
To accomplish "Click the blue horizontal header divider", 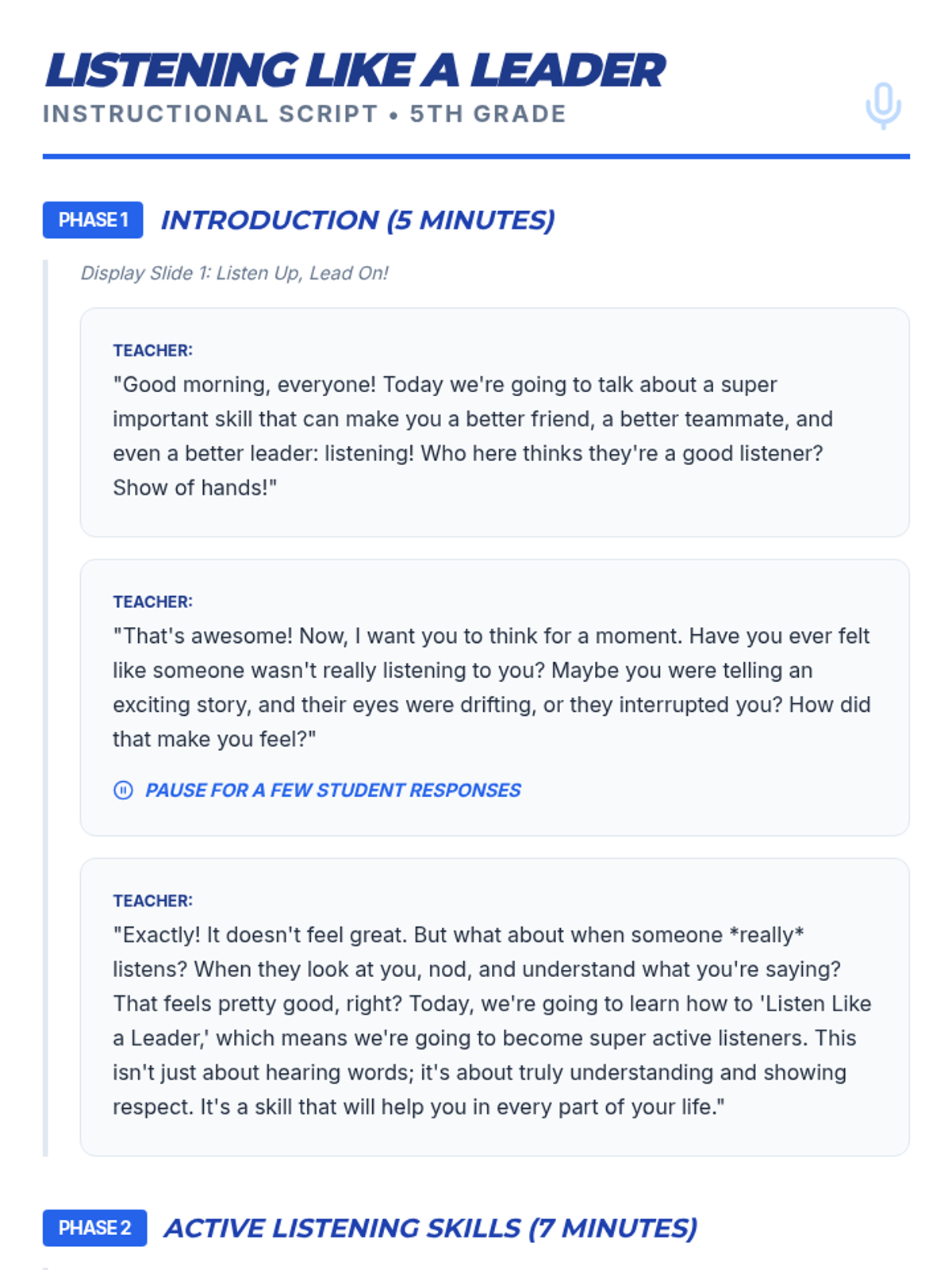I will click(476, 156).
